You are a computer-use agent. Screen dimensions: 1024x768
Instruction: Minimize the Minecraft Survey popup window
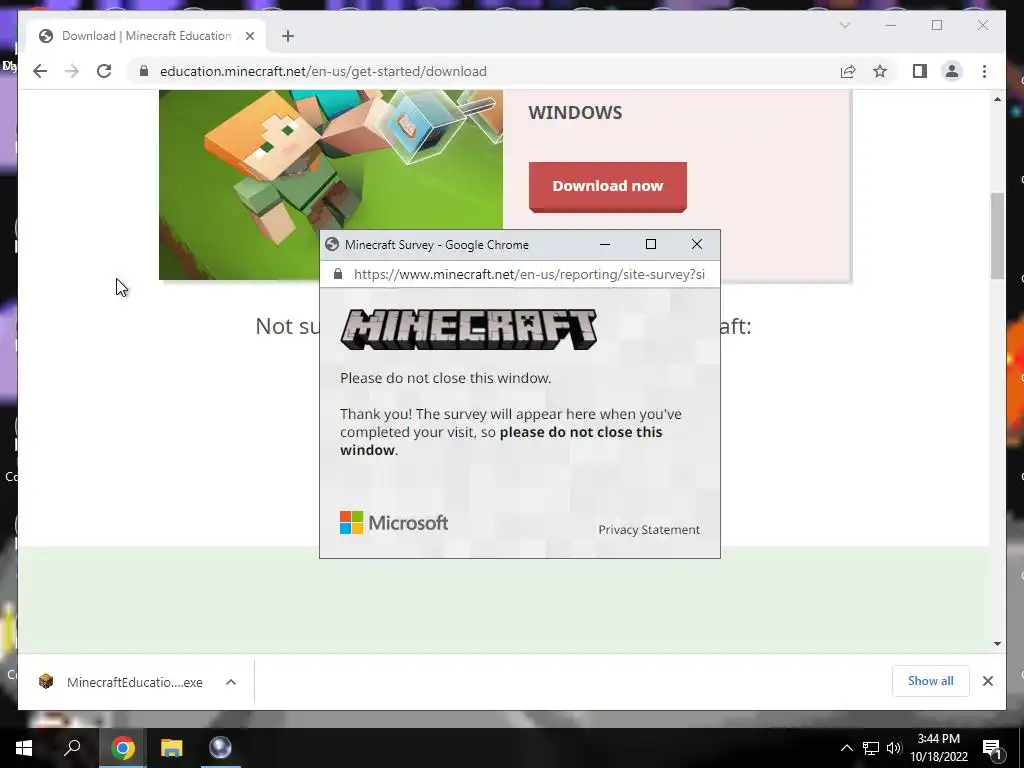(605, 244)
